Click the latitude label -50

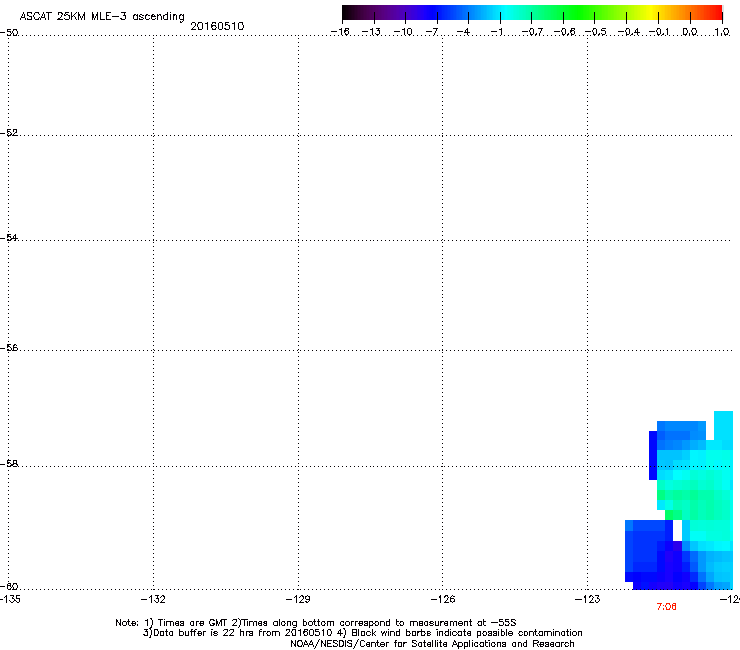click(9, 33)
